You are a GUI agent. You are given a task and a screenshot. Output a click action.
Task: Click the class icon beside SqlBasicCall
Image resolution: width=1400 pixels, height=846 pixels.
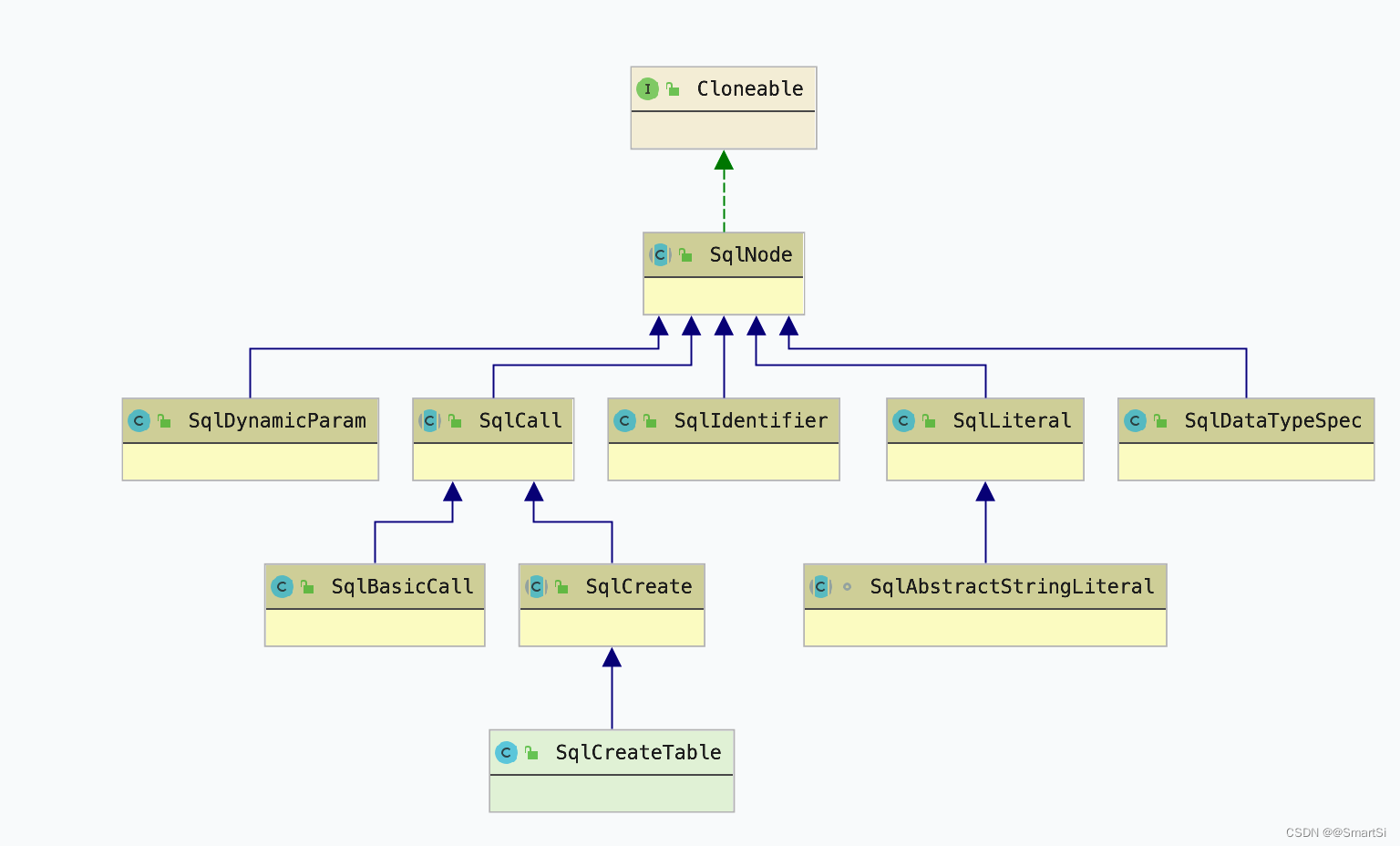click(282, 586)
